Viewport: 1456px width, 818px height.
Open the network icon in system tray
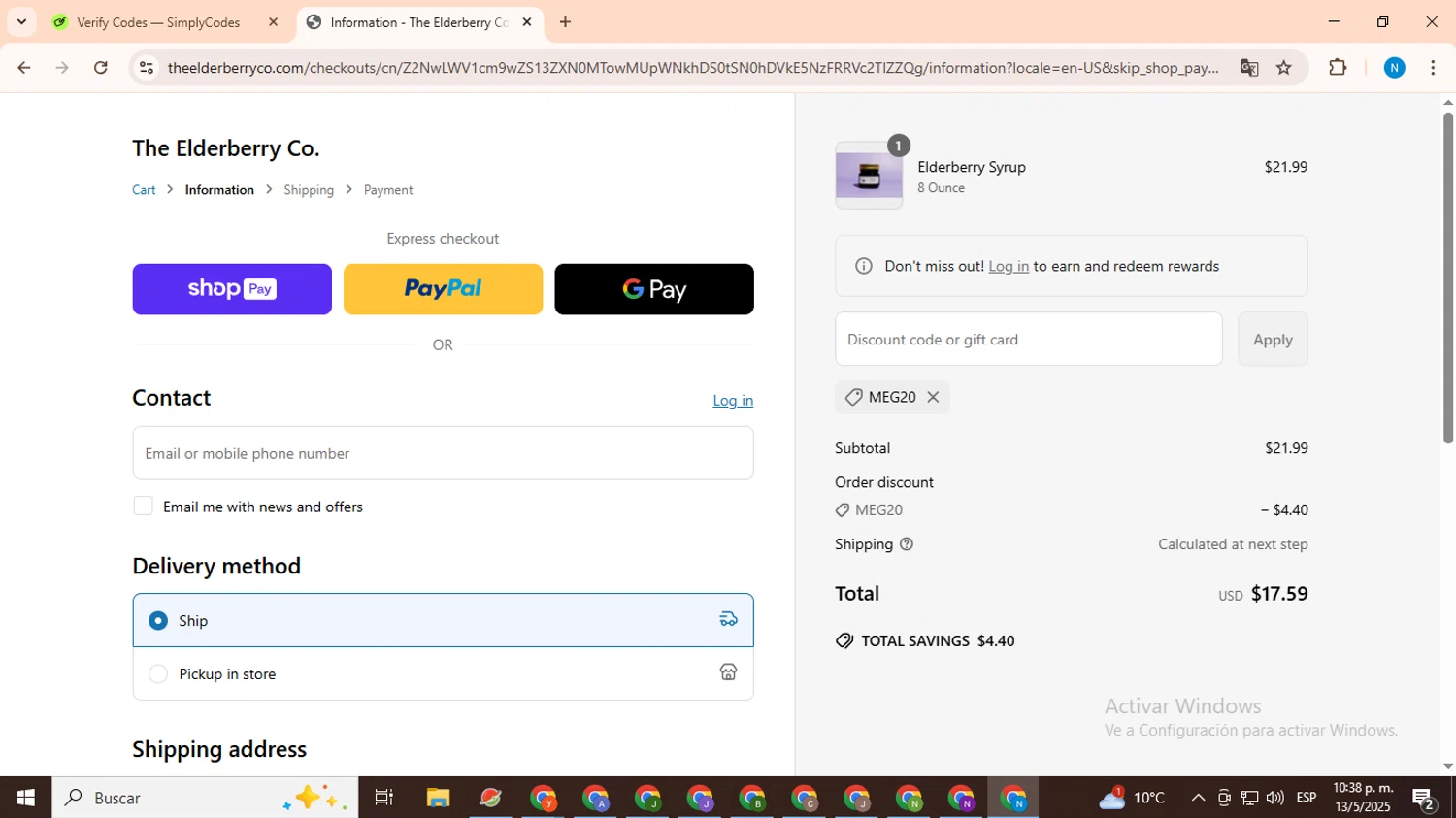[1250, 798]
